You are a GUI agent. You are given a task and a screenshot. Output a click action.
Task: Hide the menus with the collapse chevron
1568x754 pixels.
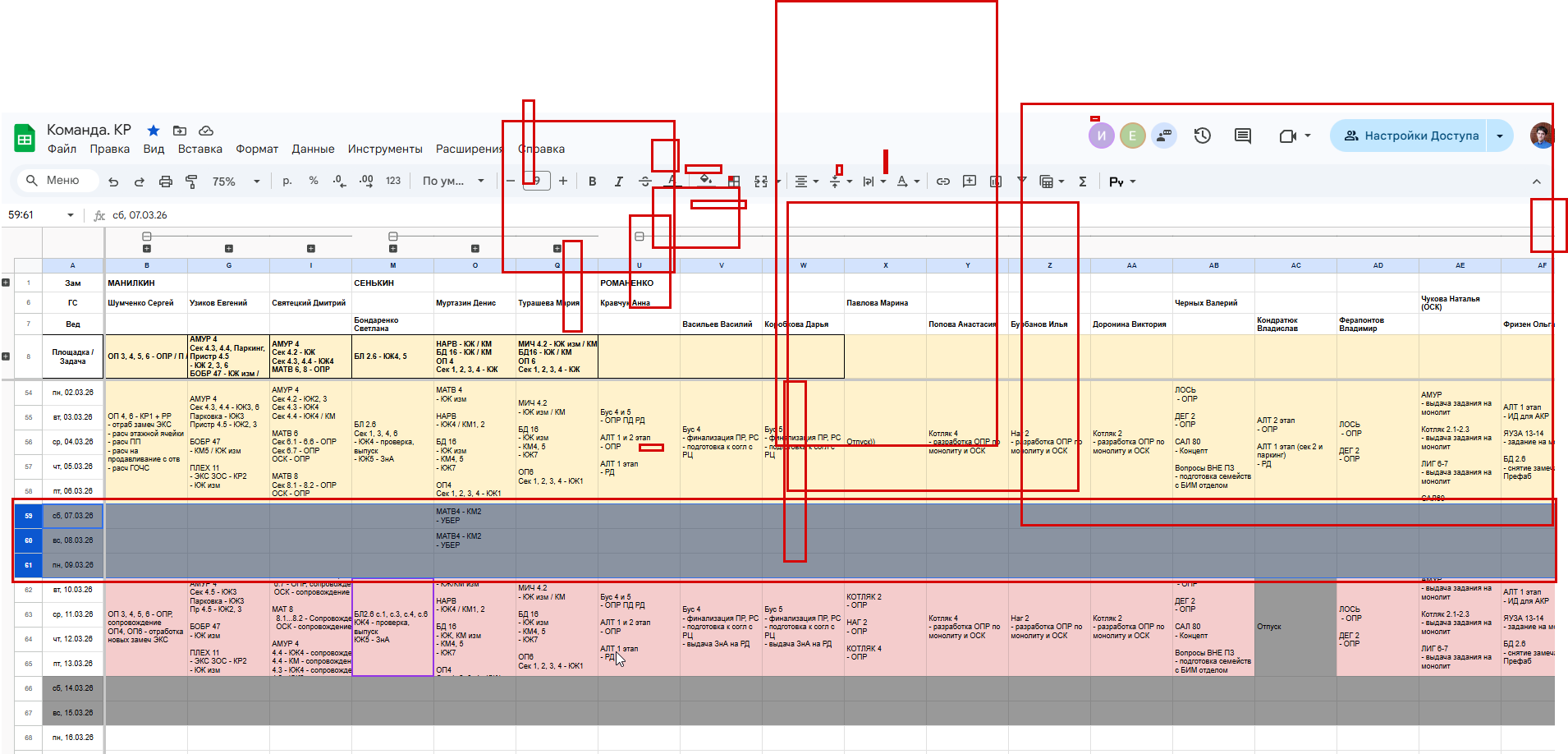tap(1537, 182)
